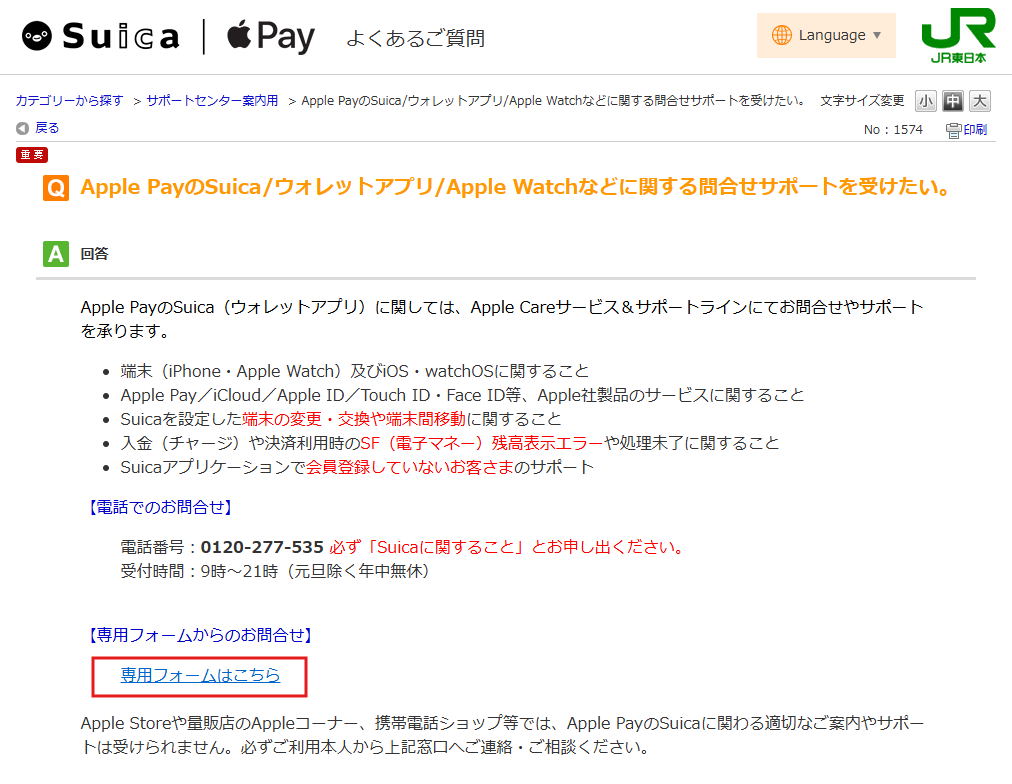Image resolution: width=1012 pixels, height=784 pixels.
Task: Click the back arrow icon beside 戻る
Action: click(23, 128)
